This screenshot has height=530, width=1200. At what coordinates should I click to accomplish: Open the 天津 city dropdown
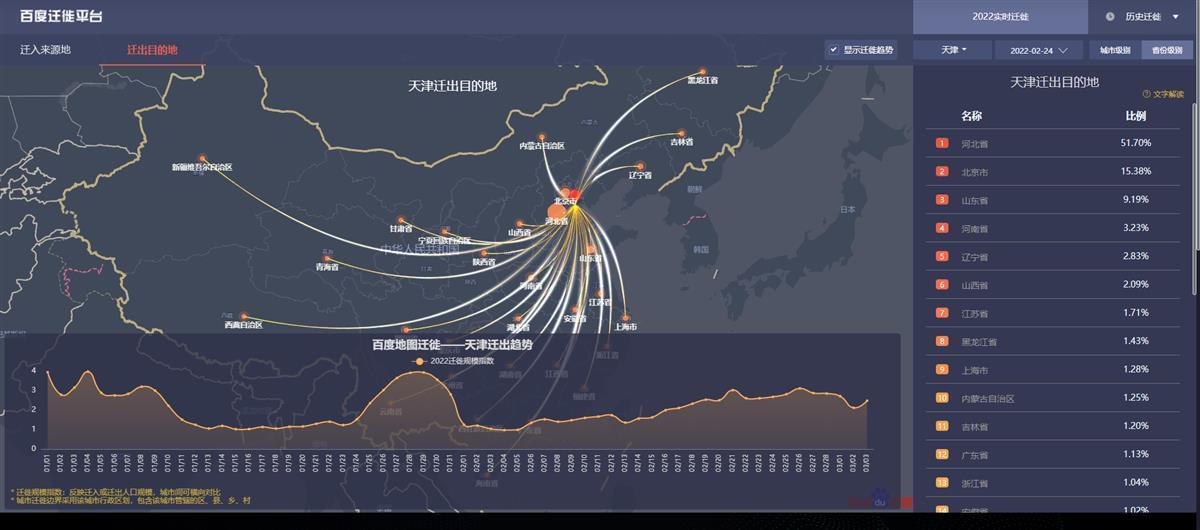pyautogui.click(x=952, y=49)
